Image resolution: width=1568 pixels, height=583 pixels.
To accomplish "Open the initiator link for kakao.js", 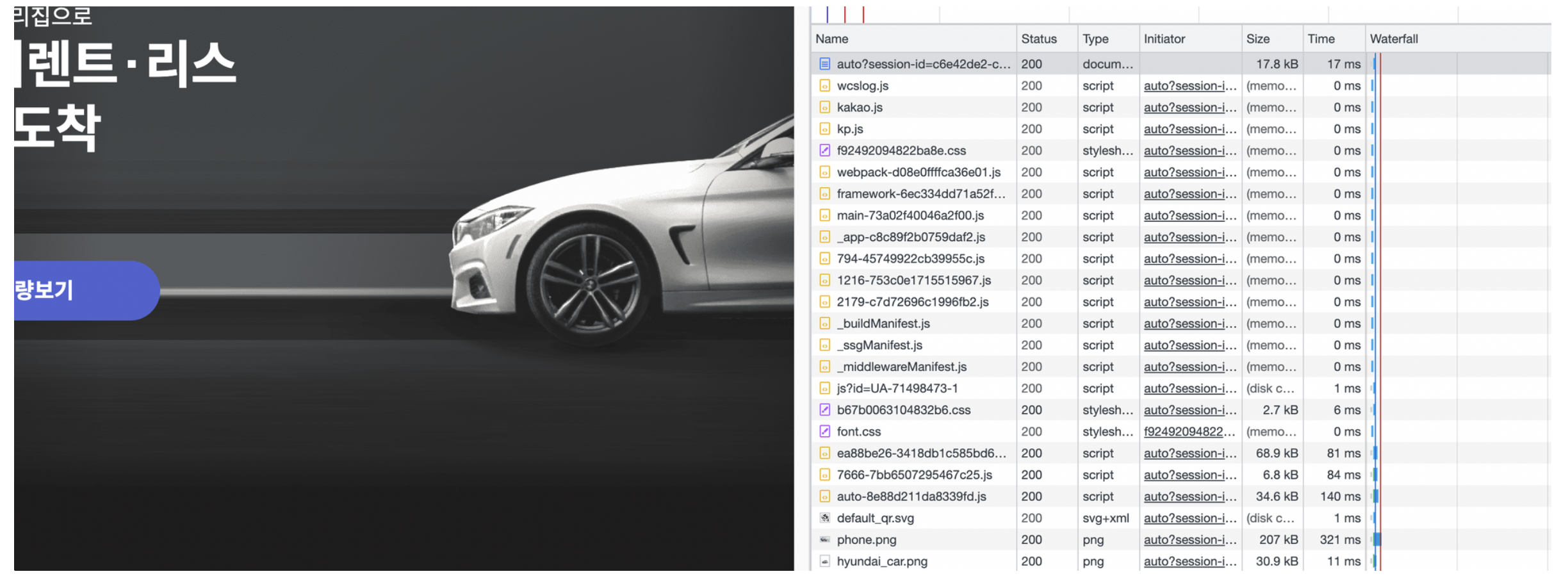I will [1190, 108].
